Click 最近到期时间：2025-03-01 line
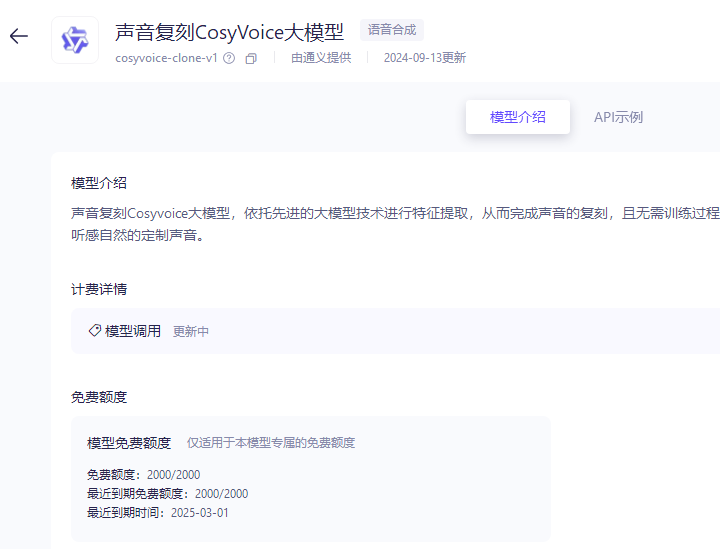The image size is (720, 549). [158, 513]
